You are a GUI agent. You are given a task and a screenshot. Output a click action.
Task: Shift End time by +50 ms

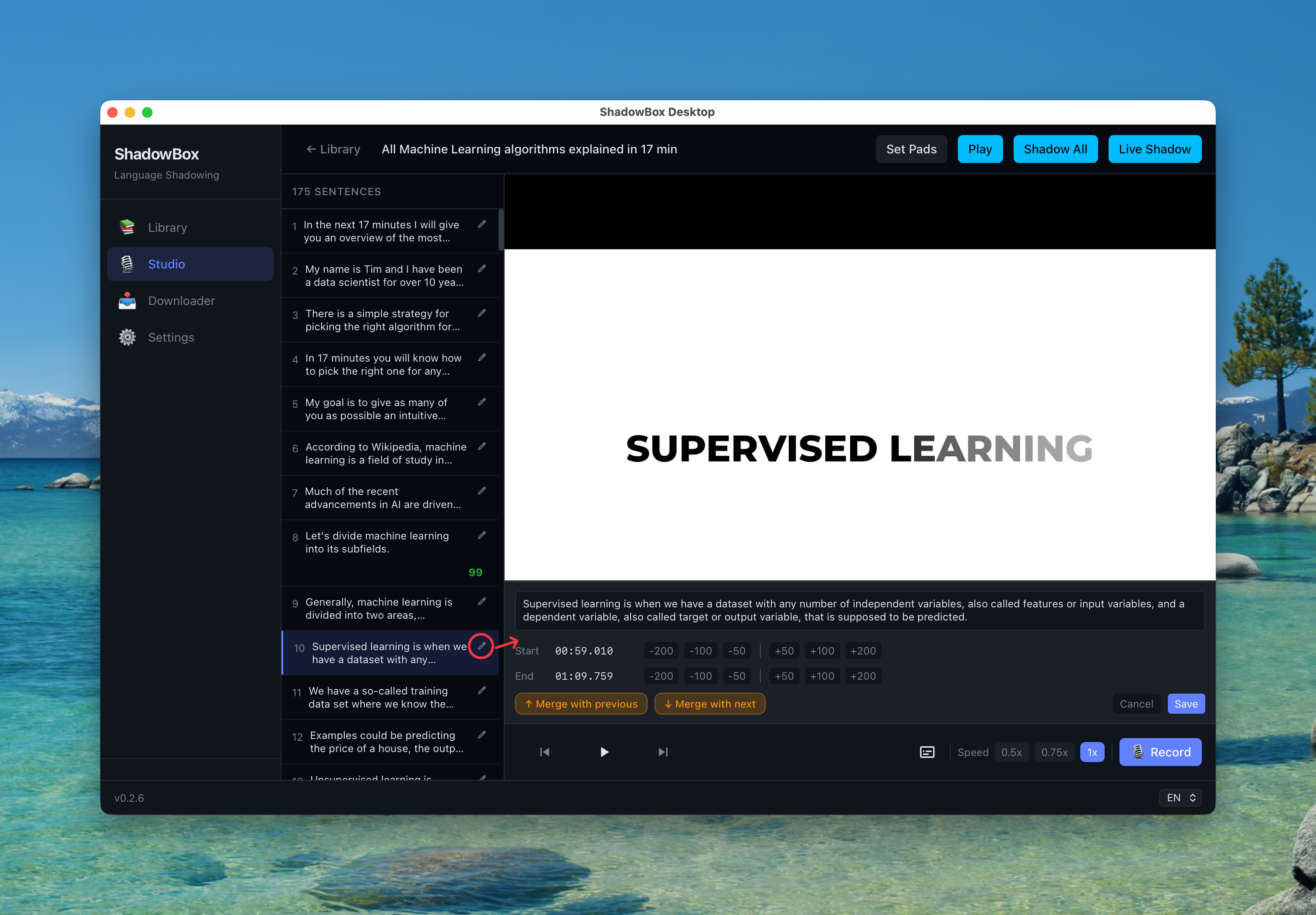784,676
